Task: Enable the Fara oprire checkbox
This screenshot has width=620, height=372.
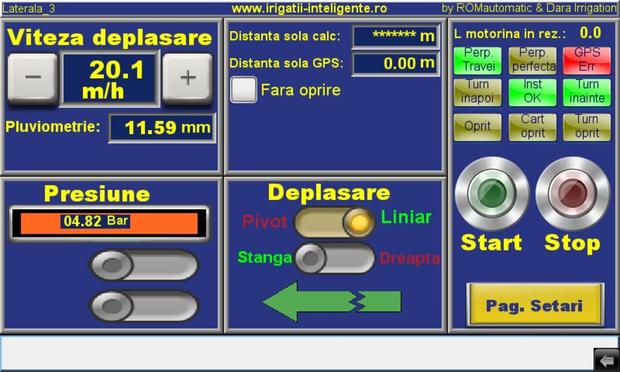Action: pos(244,90)
